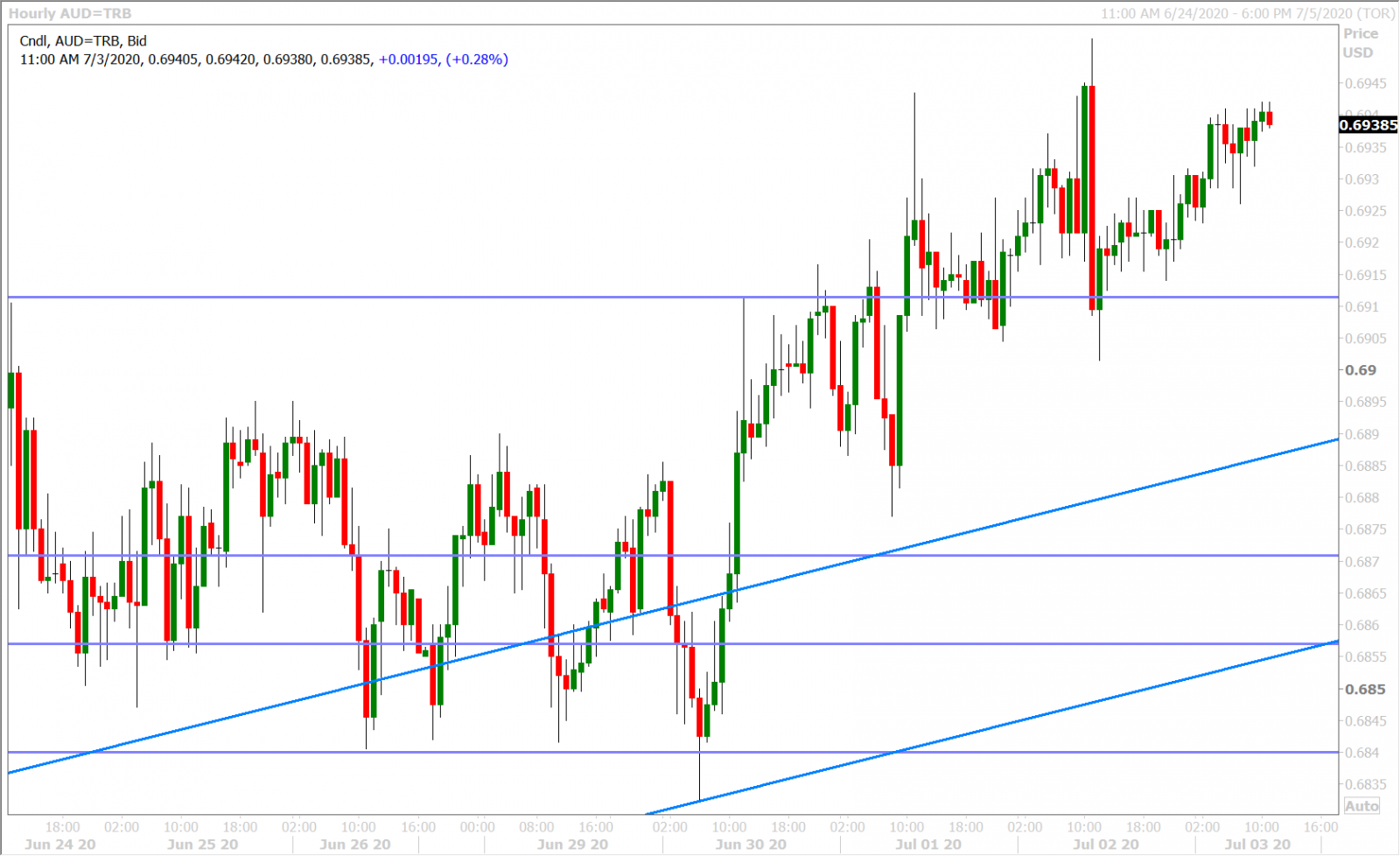Viewport: 1400px width, 856px height.
Task: Click the 0.6895 price axis label
Action: pyautogui.click(x=1366, y=403)
